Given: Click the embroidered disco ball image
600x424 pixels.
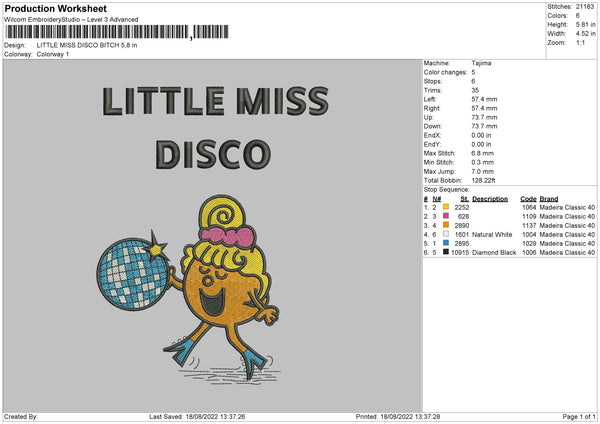Looking at the screenshot, I should coord(133,273).
